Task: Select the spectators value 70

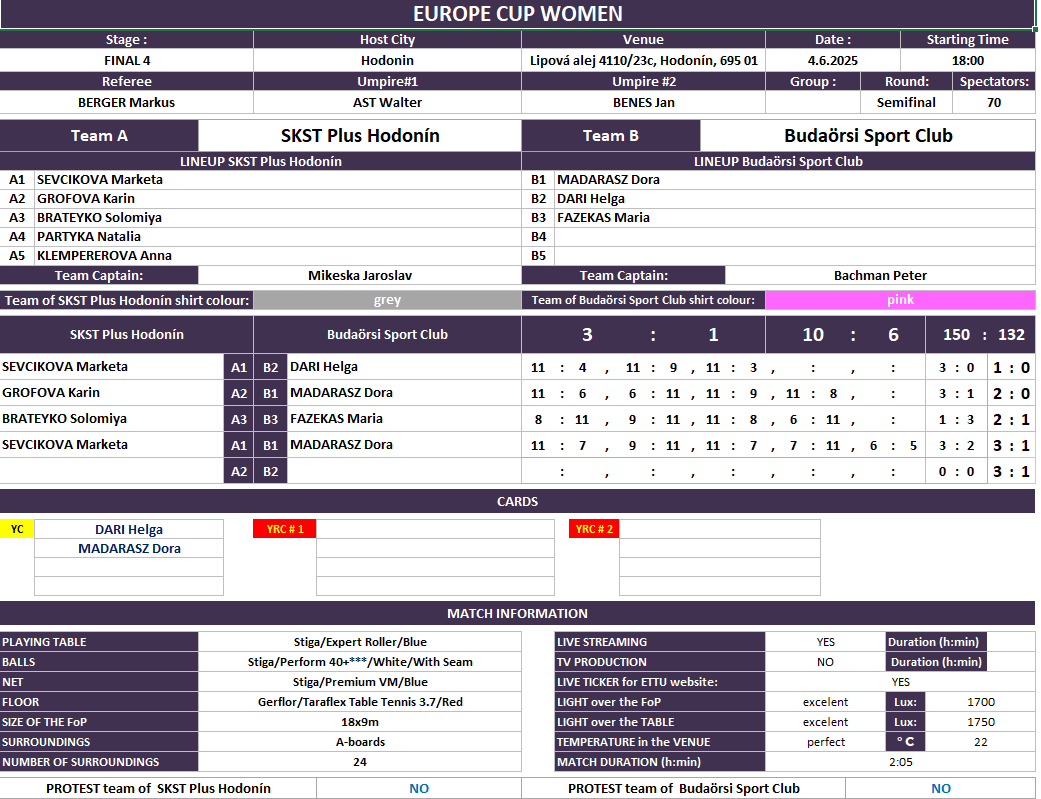Action: [x=994, y=102]
